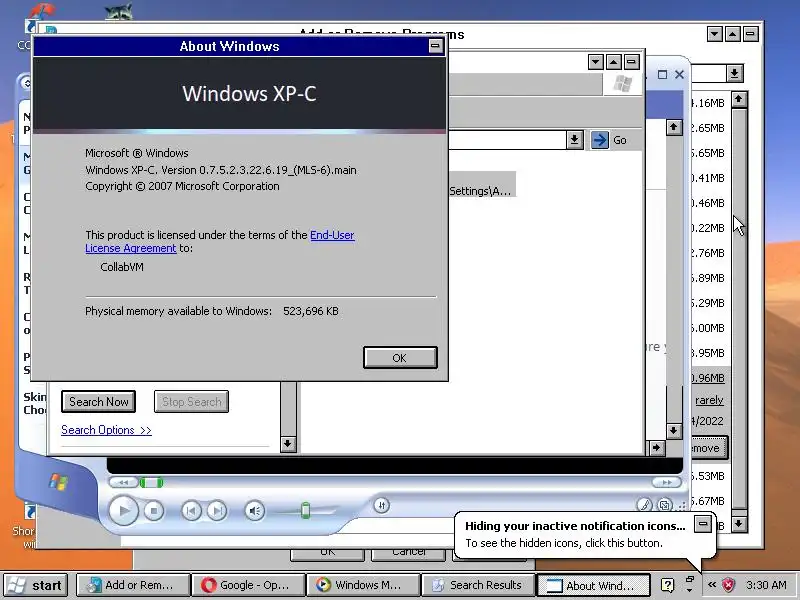This screenshot has height=600, width=800.
Task: Open the address bar dropdown next to Go
Action: pos(574,140)
